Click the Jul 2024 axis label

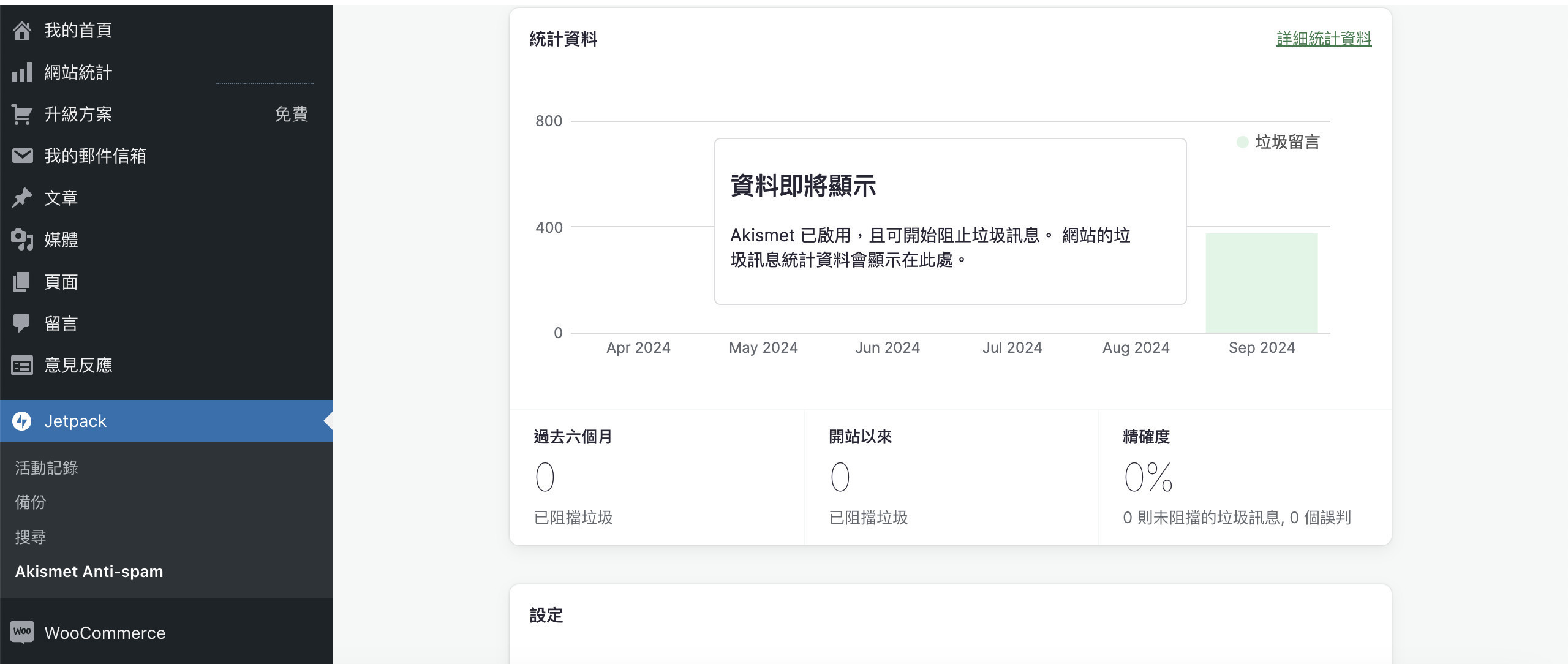pos(1012,348)
